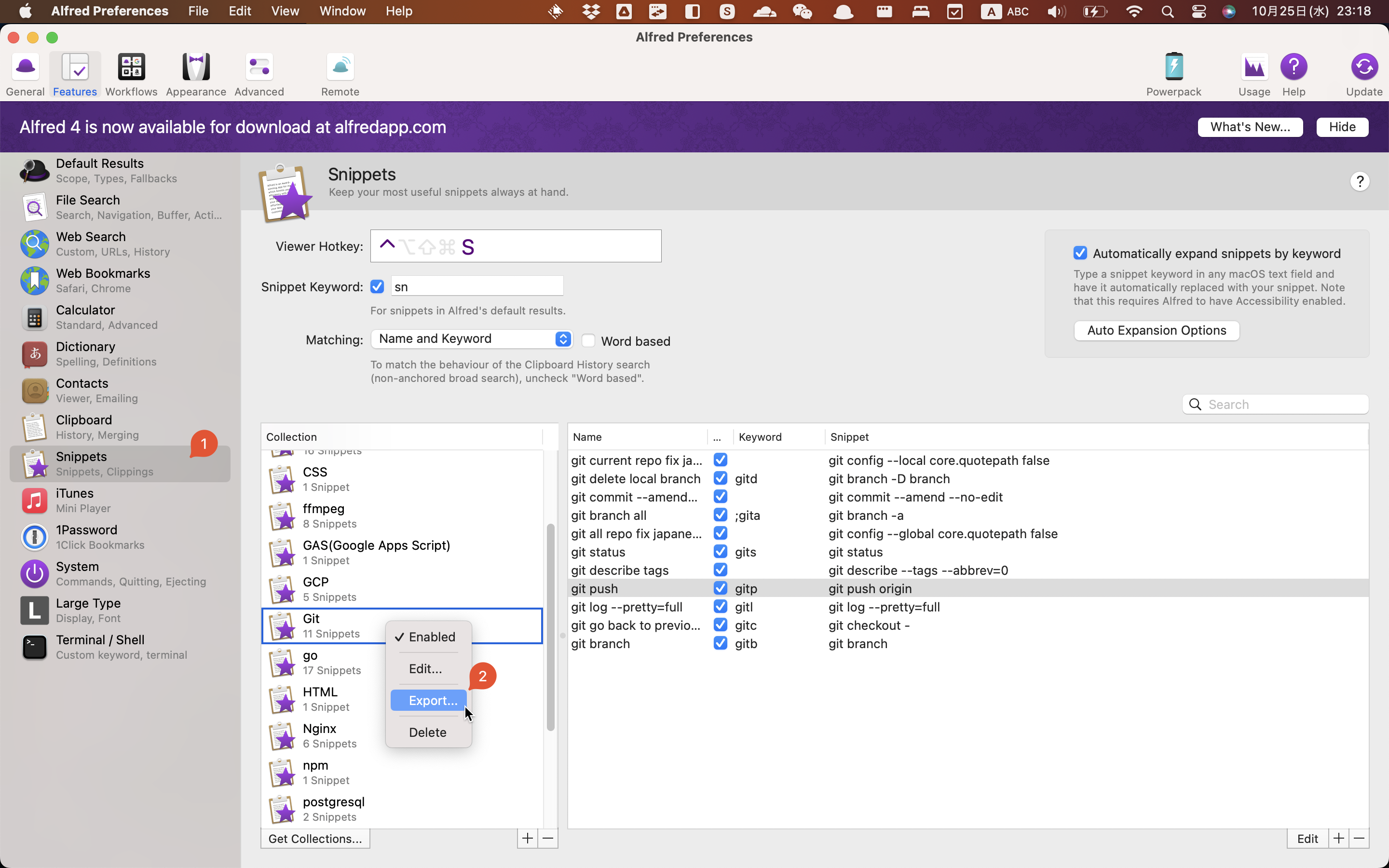Uncheck automatically expand snippets by keyword
Screen dimensions: 1389x868
coord(1080,253)
